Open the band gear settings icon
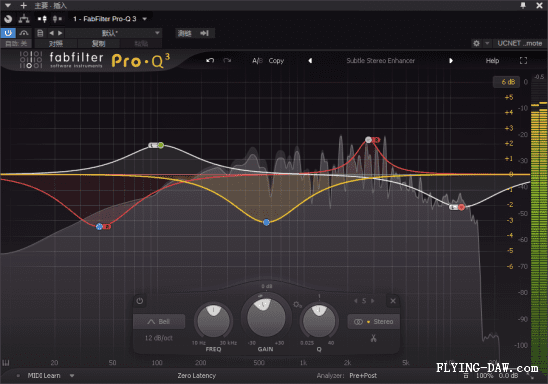 click(x=297, y=305)
